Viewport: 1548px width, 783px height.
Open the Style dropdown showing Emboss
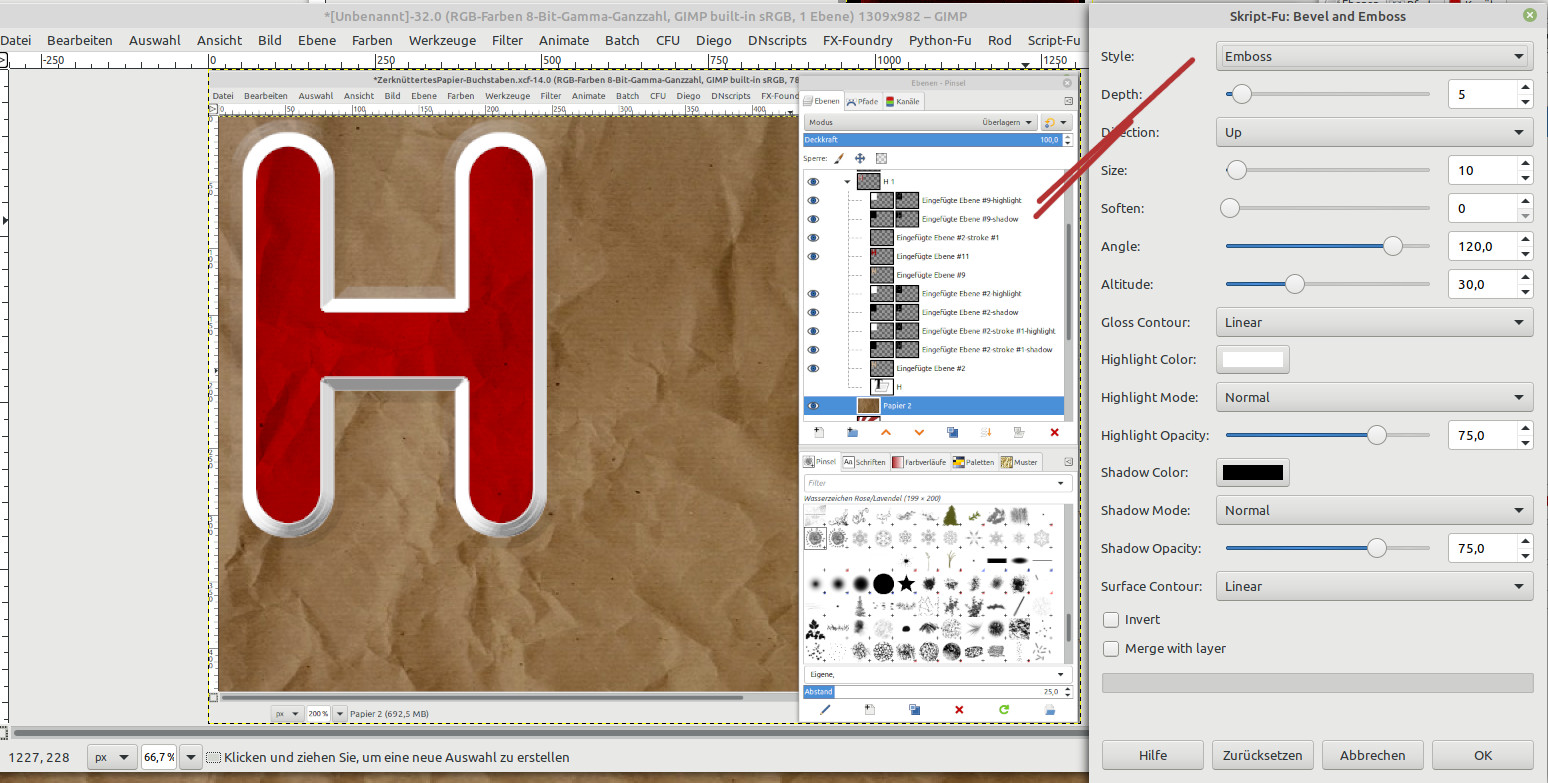1374,57
